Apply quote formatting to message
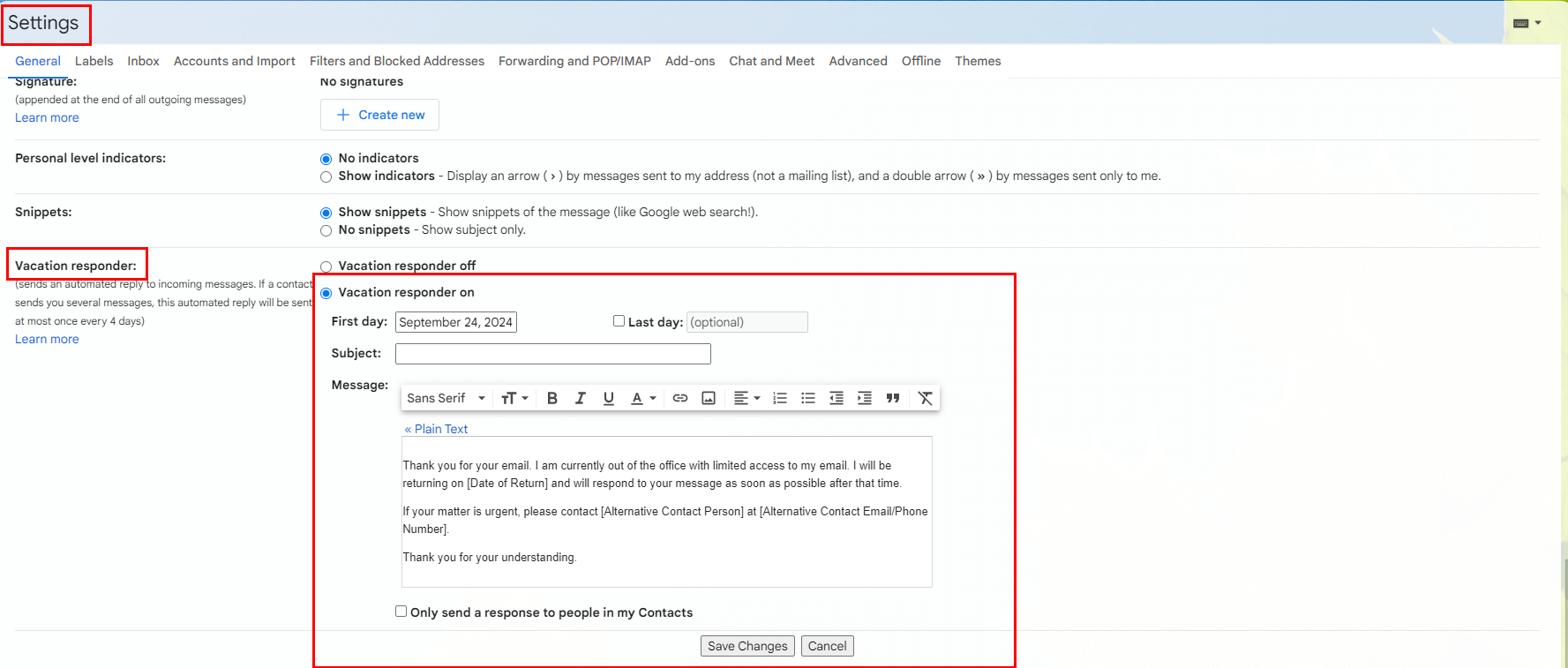The image size is (1568, 668). point(893,398)
